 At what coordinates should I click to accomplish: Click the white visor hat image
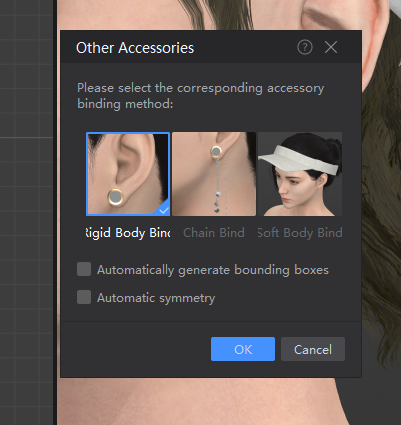(x=299, y=159)
